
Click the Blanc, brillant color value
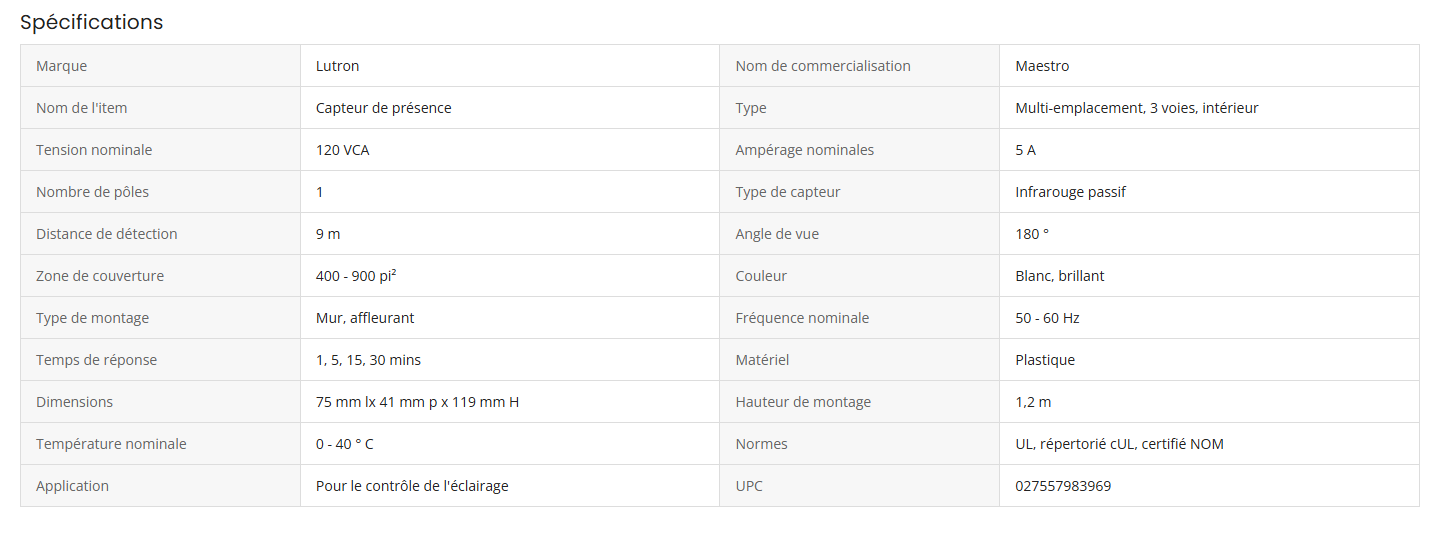pos(1059,276)
